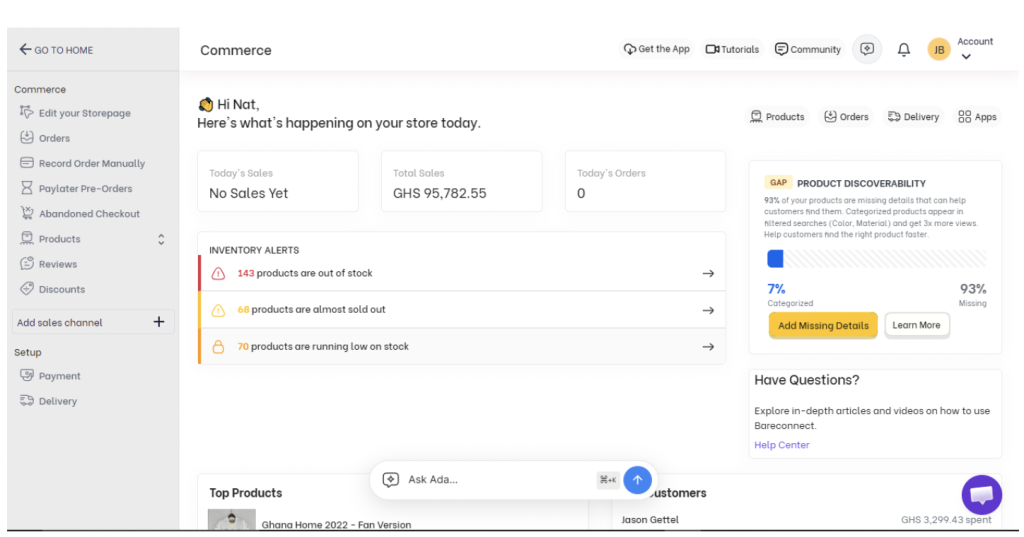Open the Community forum link

[x=807, y=49]
